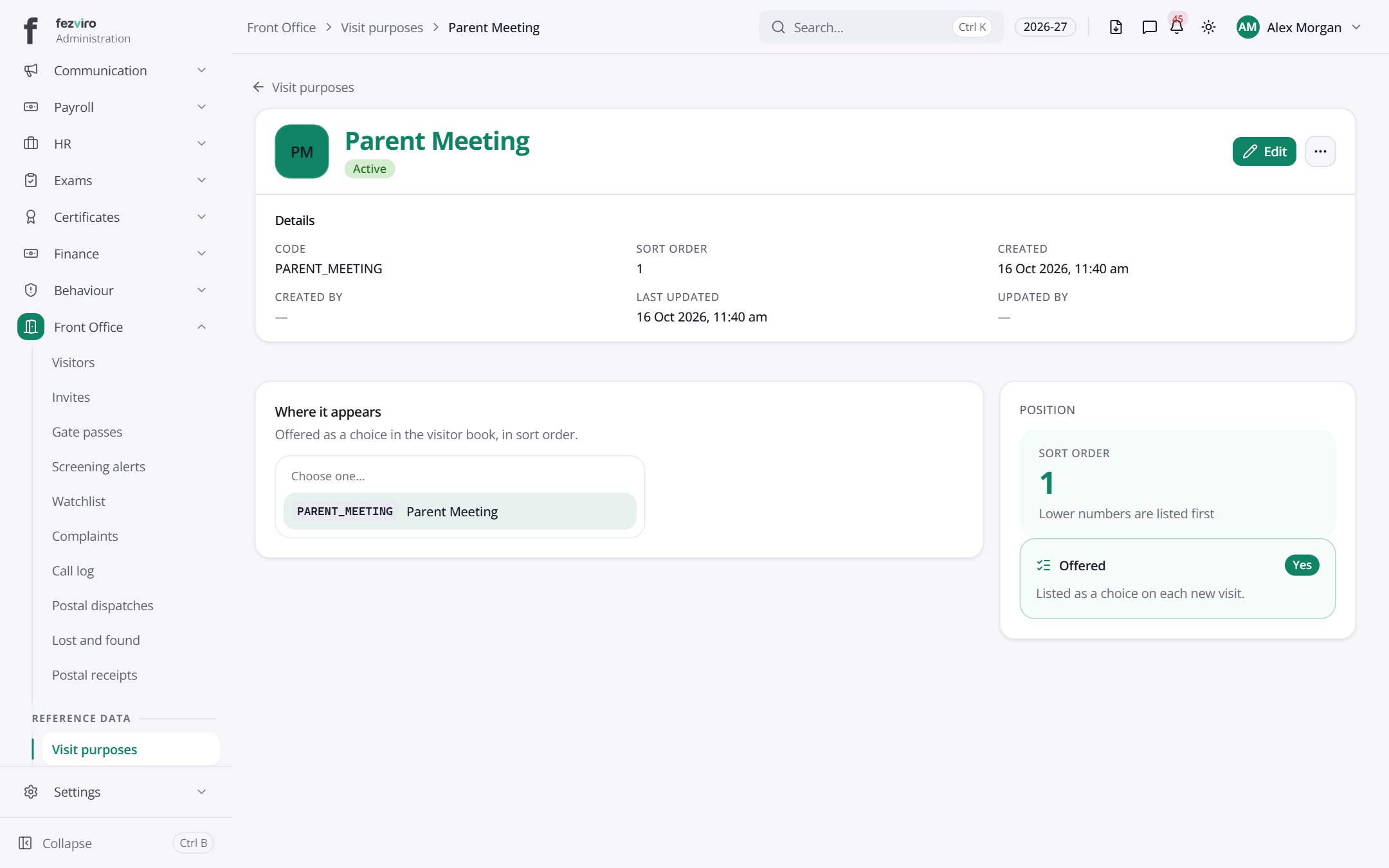Click the HR briefcase icon
This screenshot has height=868, width=1389.
point(31,144)
